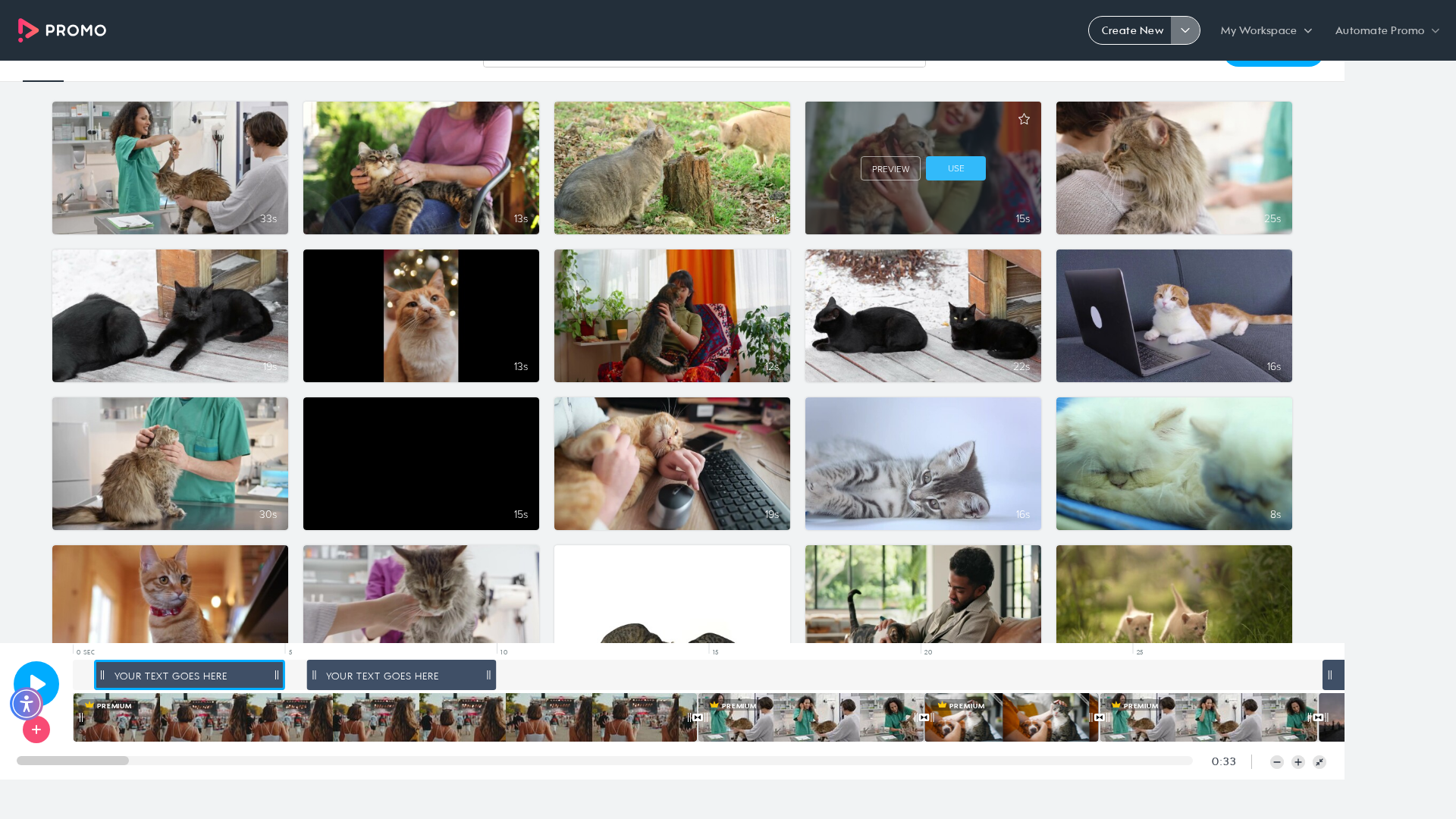The image size is (1456, 819).
Task: Click the 10 second ruler mark
Action: (504, 652)
